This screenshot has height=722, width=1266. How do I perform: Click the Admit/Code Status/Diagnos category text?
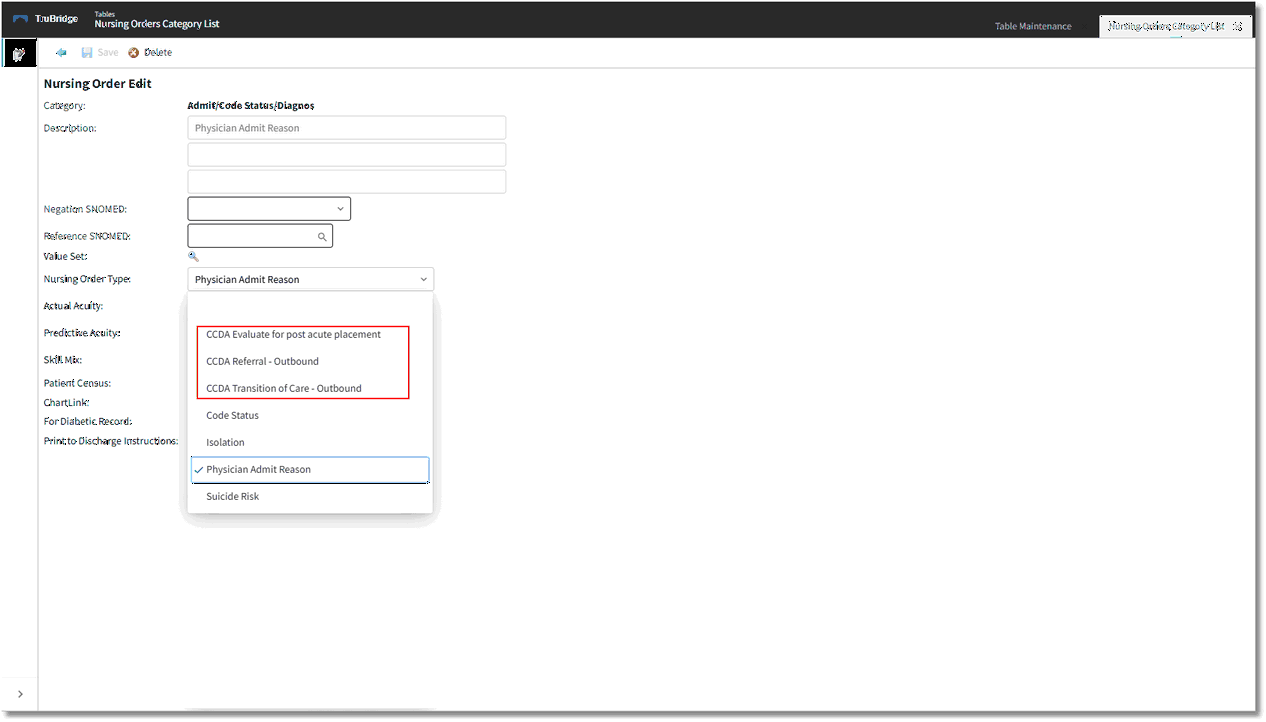click(x=251, y=105)
